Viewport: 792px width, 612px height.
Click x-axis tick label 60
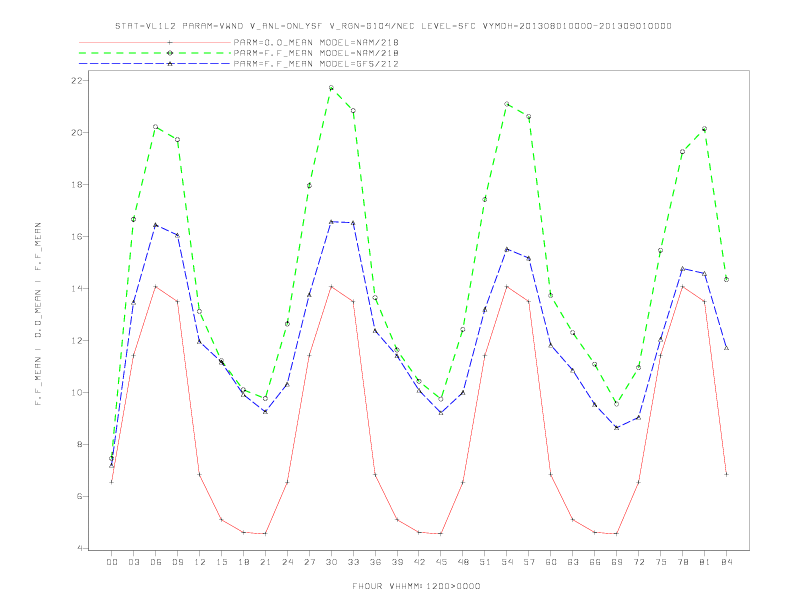tap(551, 562)
